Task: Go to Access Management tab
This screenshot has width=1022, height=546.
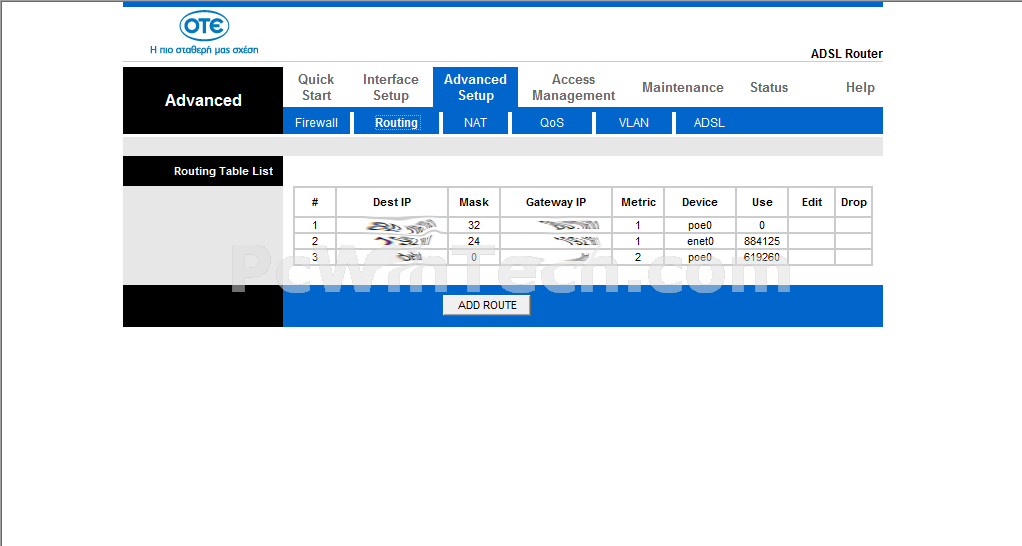Action: tap(574, 87)
